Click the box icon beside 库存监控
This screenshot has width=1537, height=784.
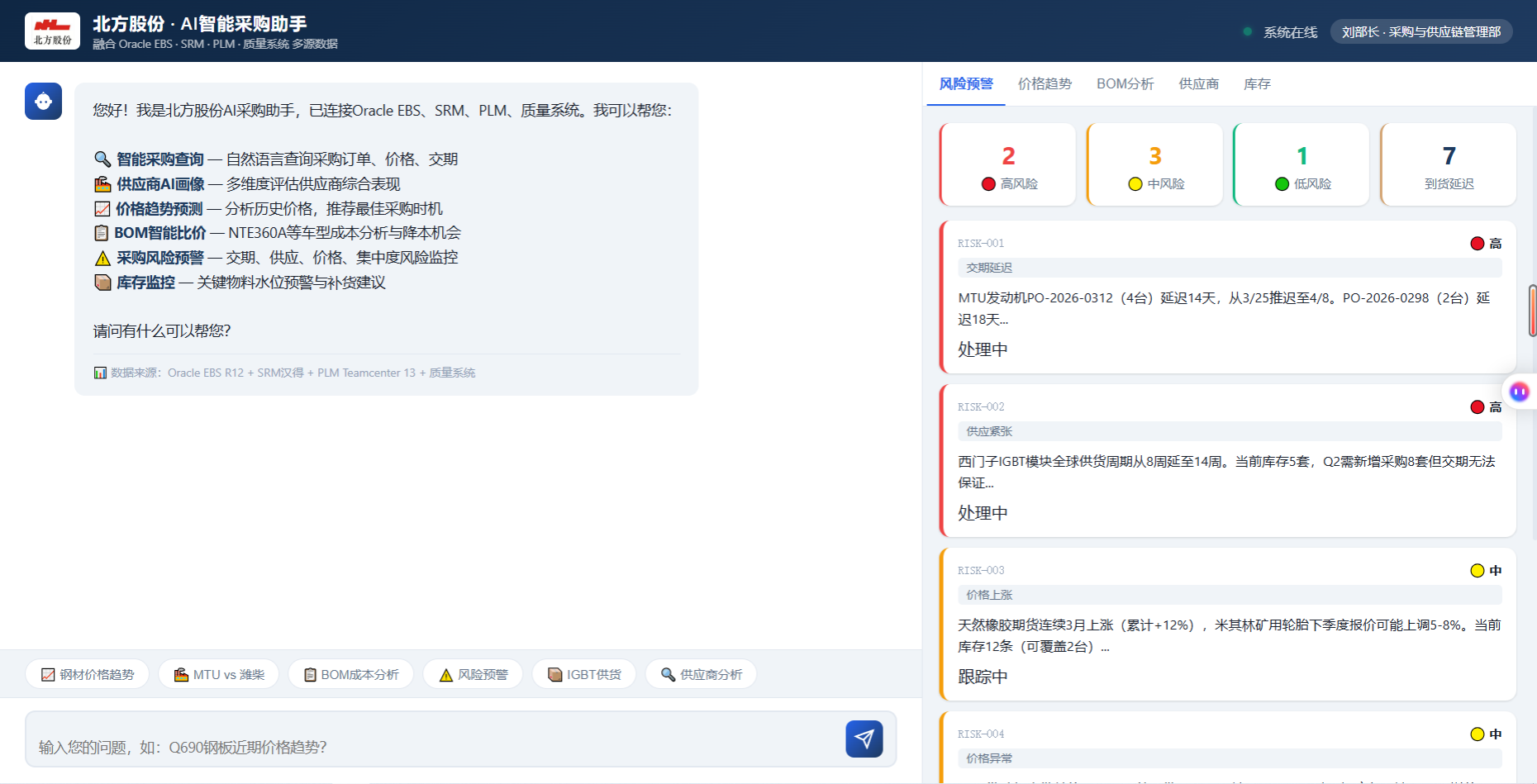coord(102,283)
